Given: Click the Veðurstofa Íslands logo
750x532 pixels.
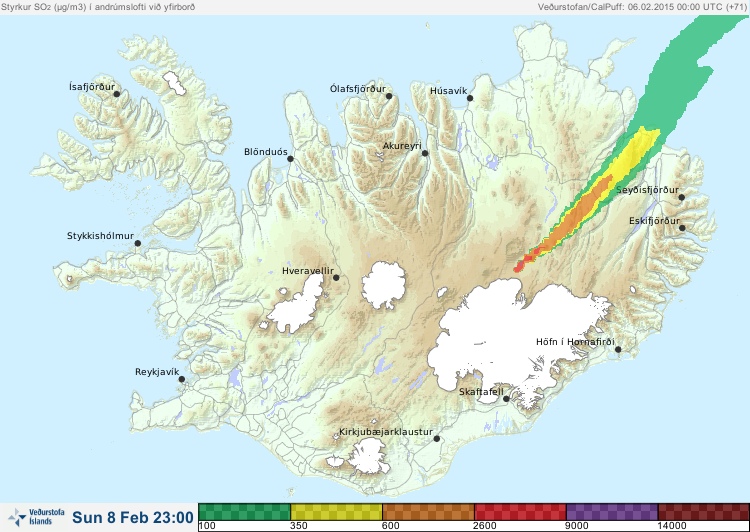Looking at the screenshot, I should [x=36, y=517].
